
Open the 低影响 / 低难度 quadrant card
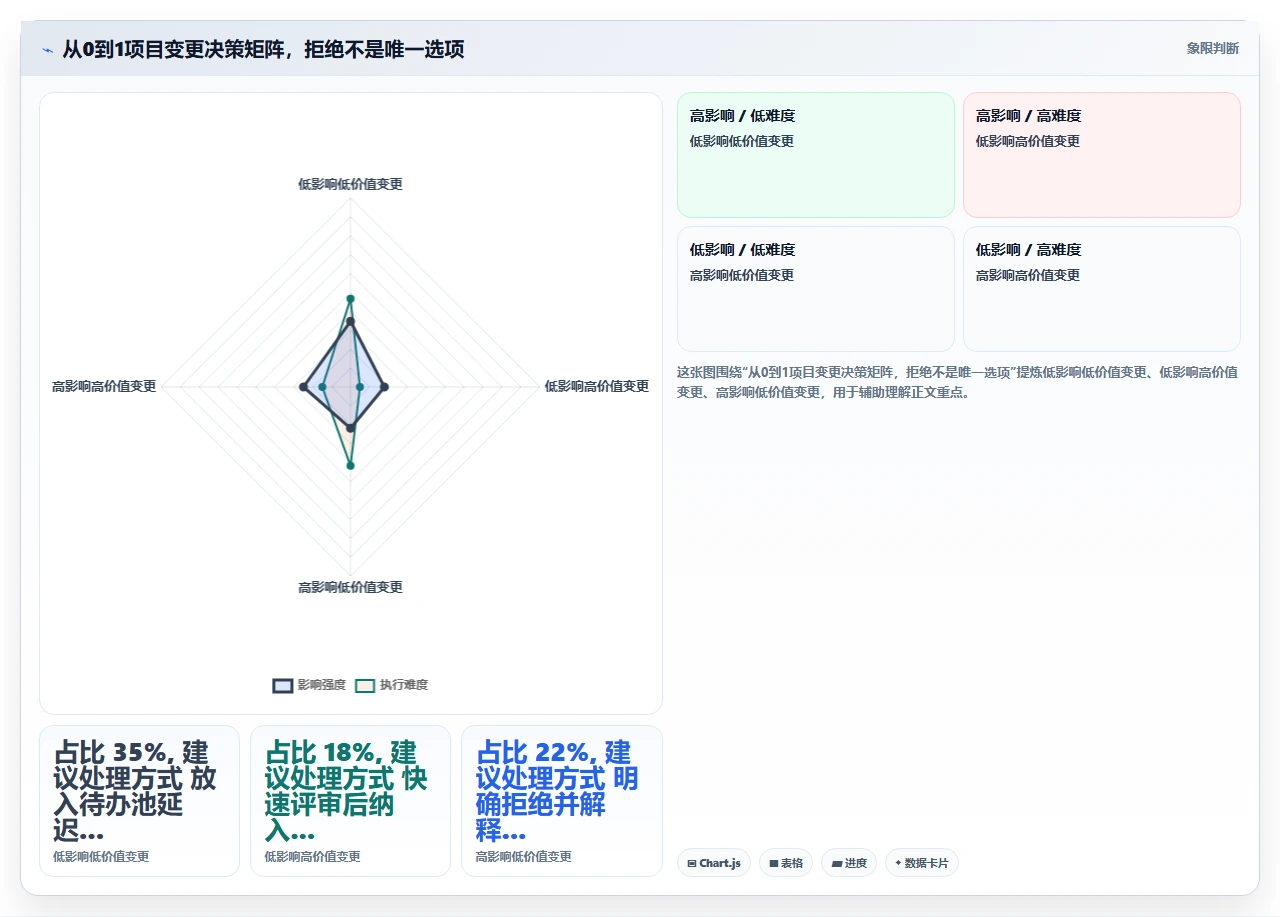(x=816, y=289)
